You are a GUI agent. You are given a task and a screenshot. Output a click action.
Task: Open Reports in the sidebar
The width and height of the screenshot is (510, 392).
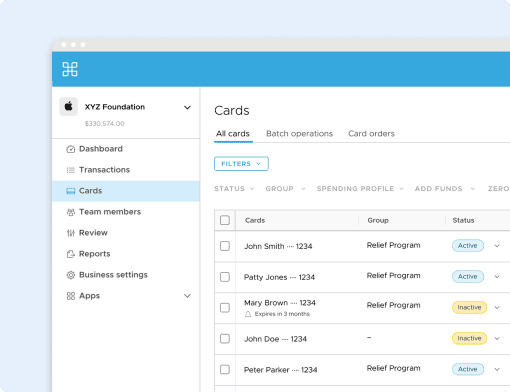coord(126,254)
